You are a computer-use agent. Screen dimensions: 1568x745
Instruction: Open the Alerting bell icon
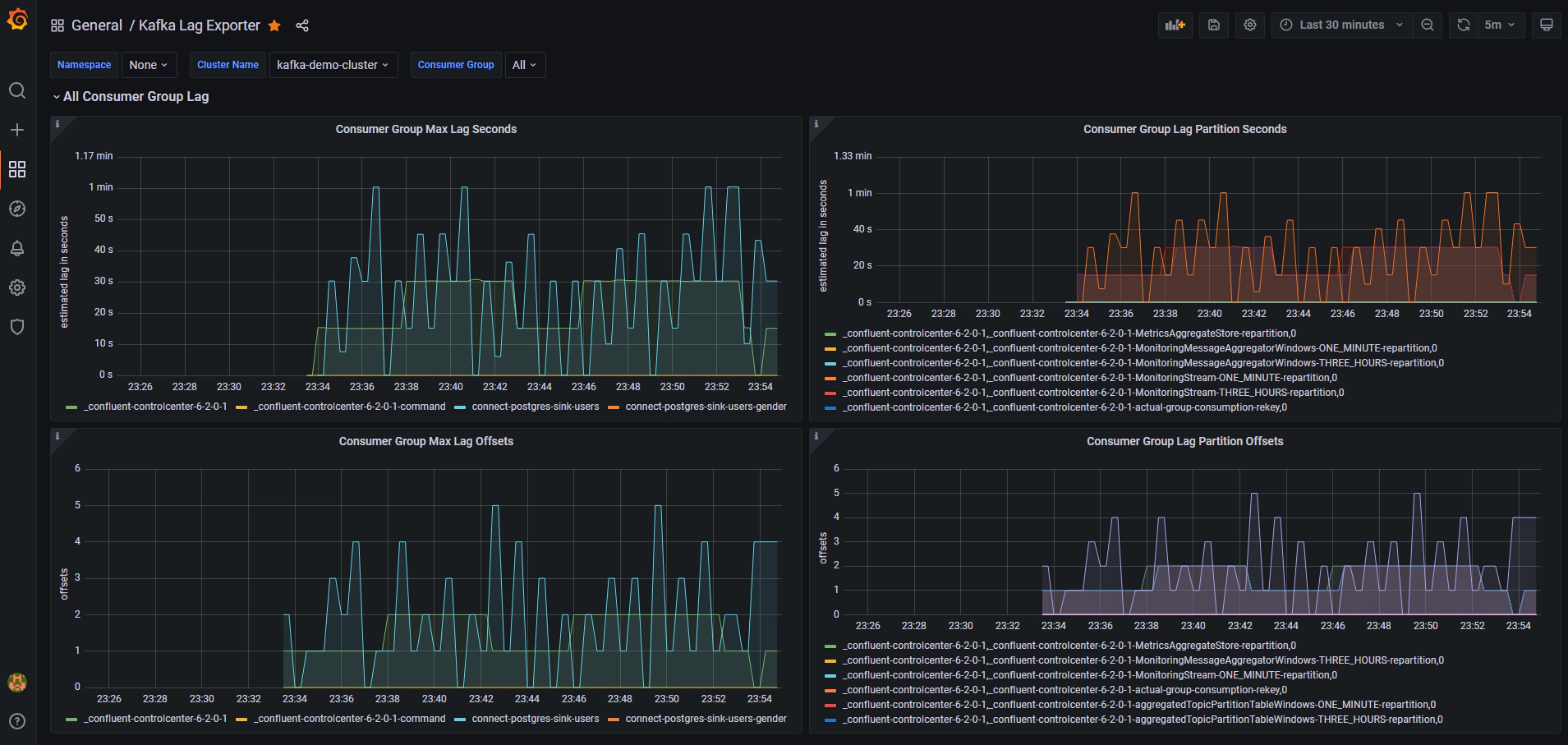coord(17,248)
